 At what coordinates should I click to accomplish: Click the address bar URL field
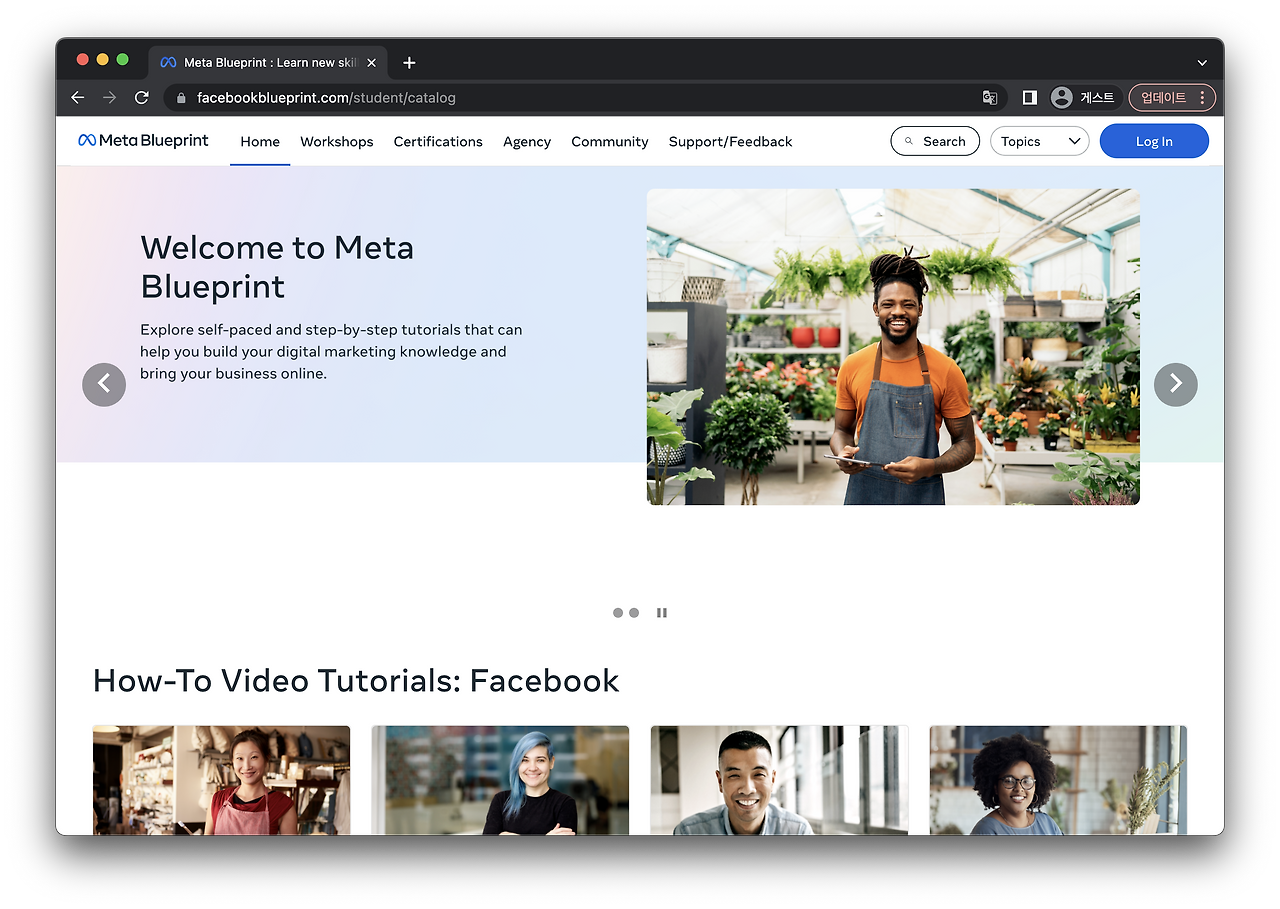pyautogui.click(x=585, y=97)
